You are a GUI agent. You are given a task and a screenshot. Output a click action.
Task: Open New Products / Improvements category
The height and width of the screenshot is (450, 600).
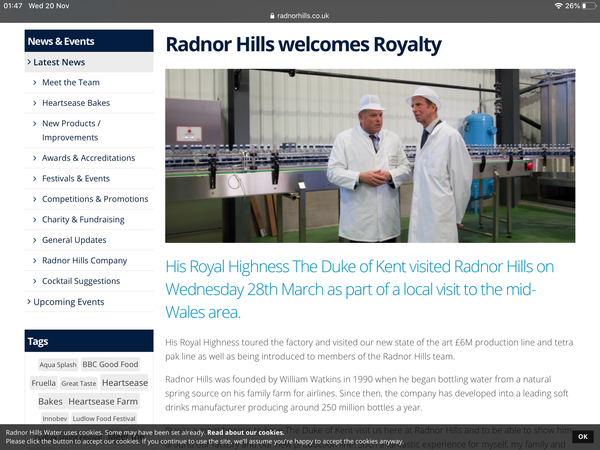pos(71,130)
